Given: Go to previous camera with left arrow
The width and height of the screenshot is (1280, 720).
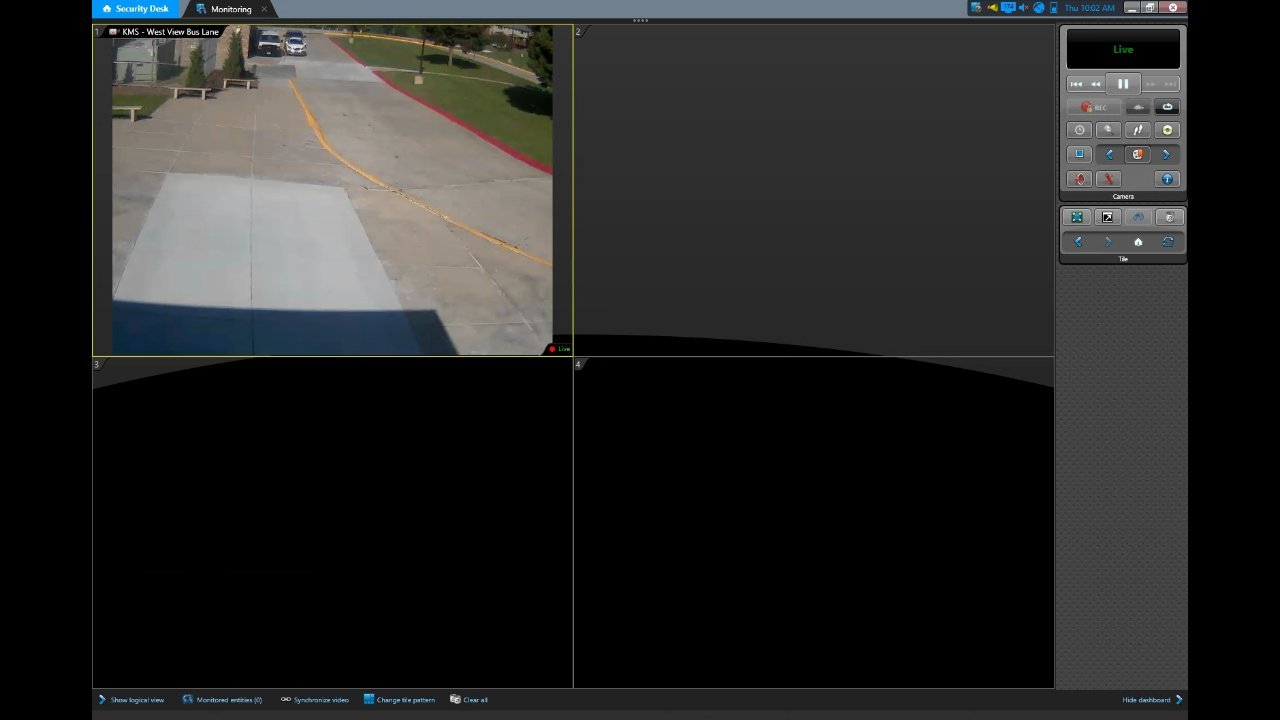Looking at the screenshot, I should click(1109, 154).
